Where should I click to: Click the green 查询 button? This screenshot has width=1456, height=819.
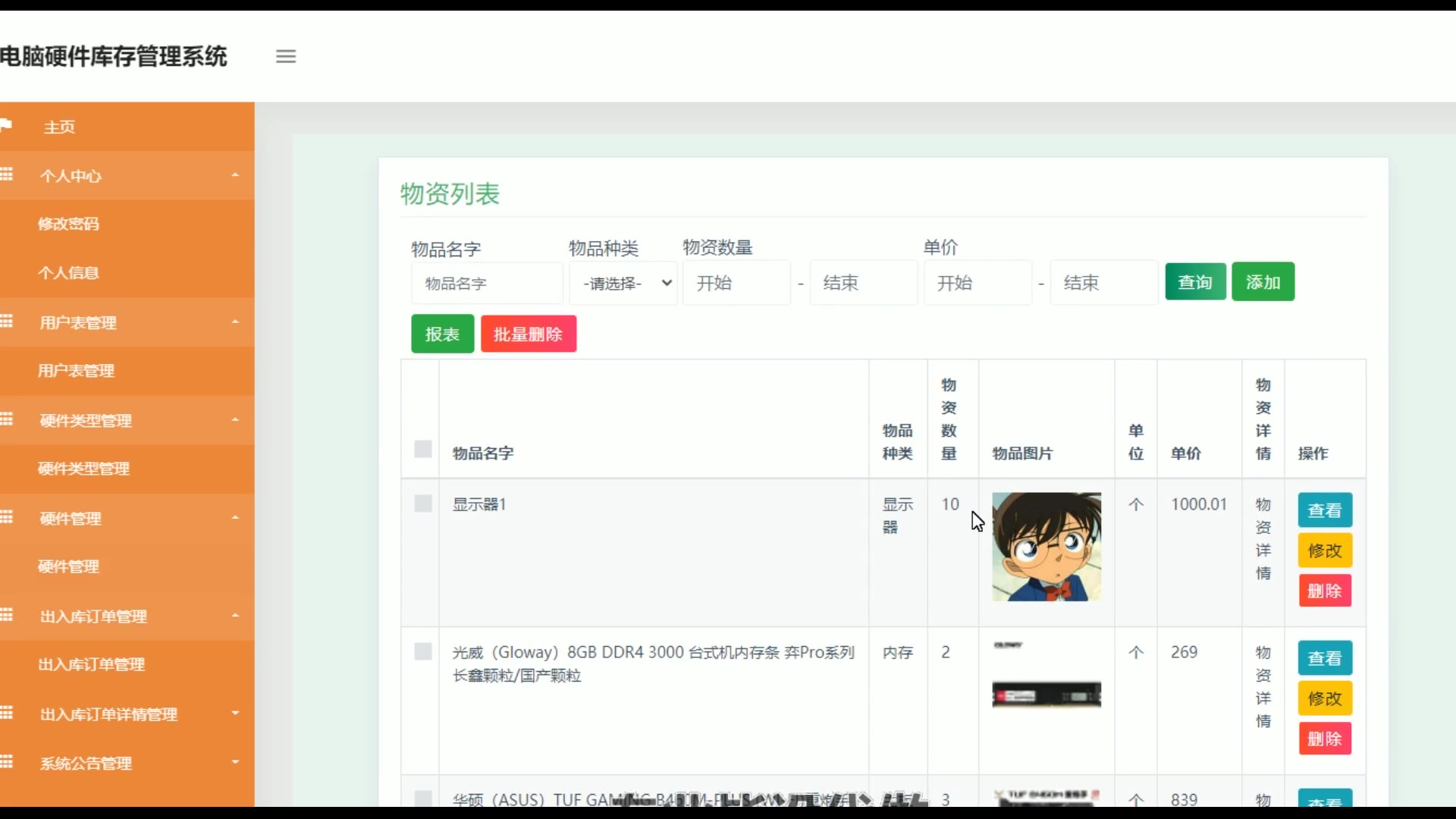(1195, 282)
